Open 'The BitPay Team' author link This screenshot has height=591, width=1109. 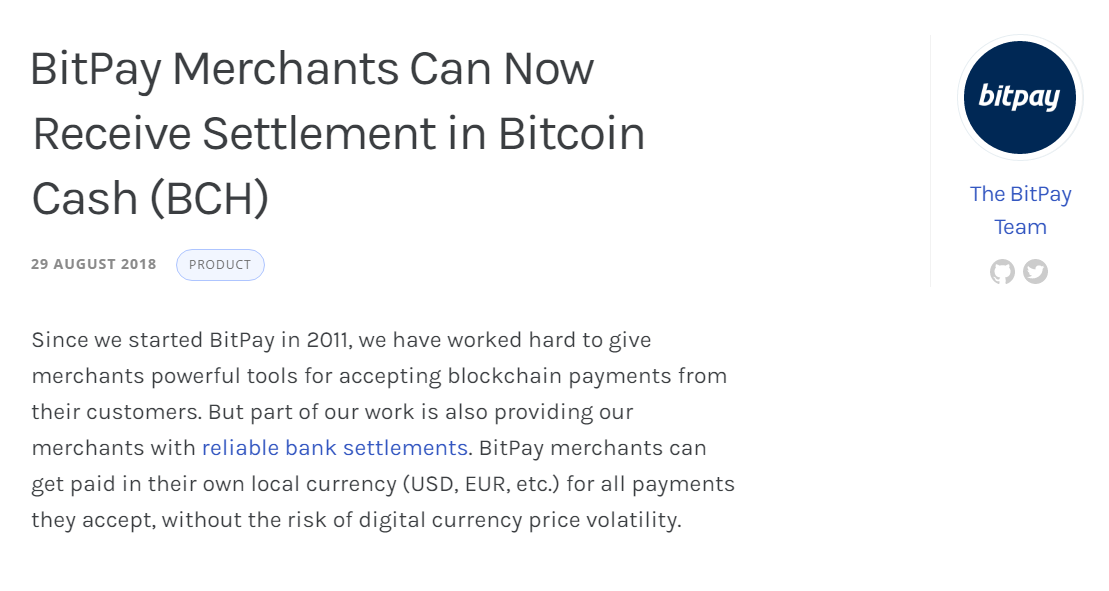pos(1020,210)
